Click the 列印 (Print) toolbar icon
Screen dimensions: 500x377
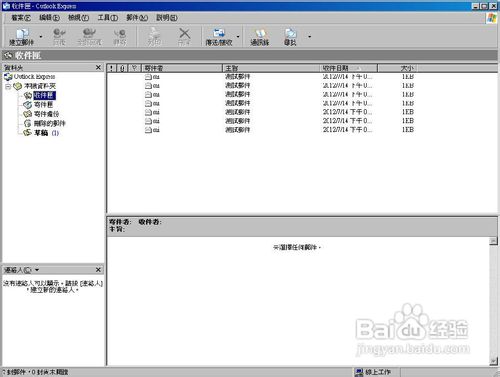[154, 37]
